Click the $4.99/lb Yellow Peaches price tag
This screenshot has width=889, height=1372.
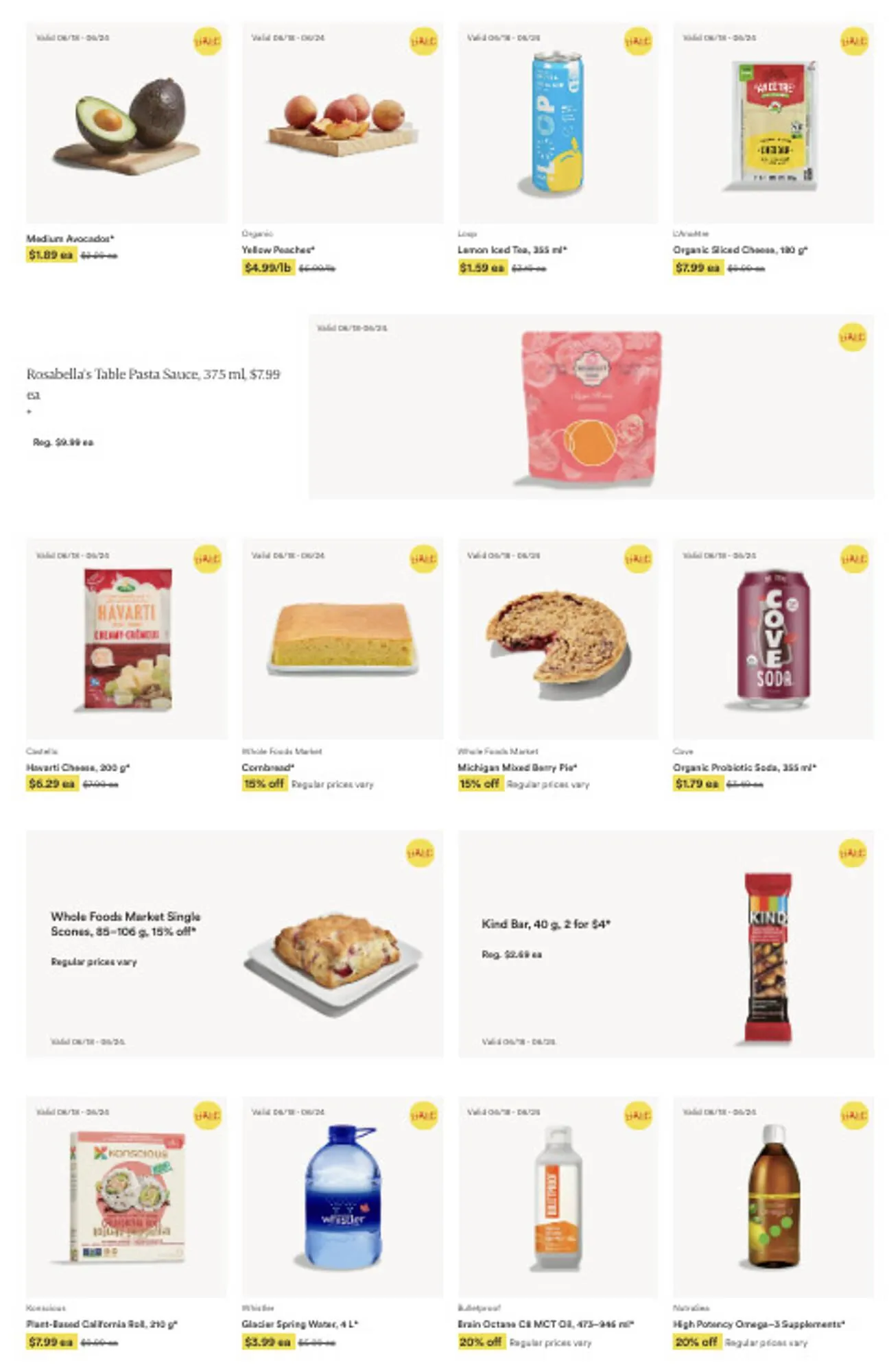[x=268, y=268]
